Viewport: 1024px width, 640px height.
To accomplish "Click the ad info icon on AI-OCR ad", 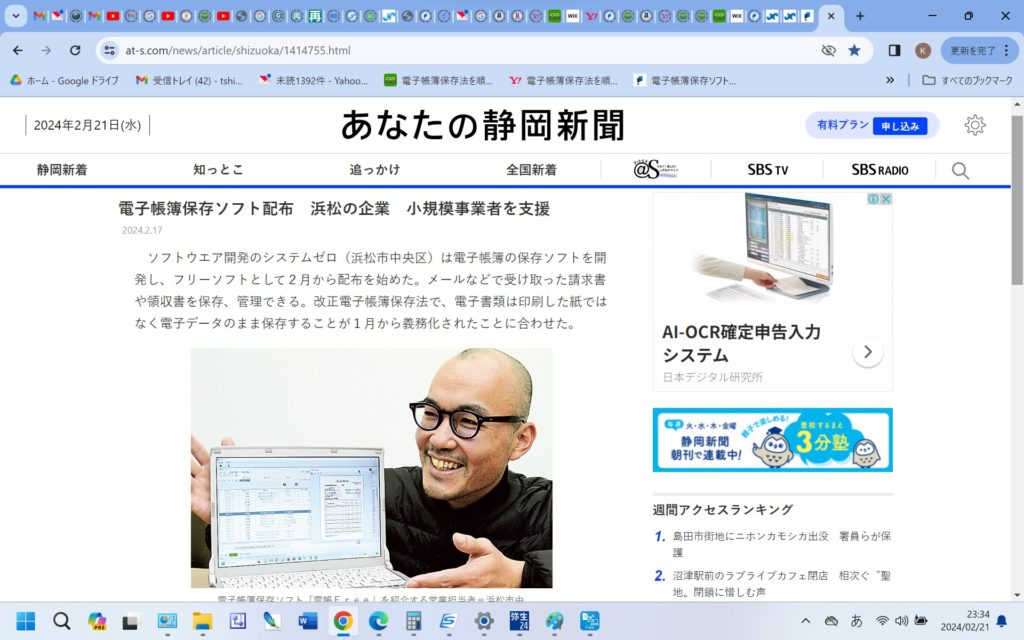I will 873,199.
